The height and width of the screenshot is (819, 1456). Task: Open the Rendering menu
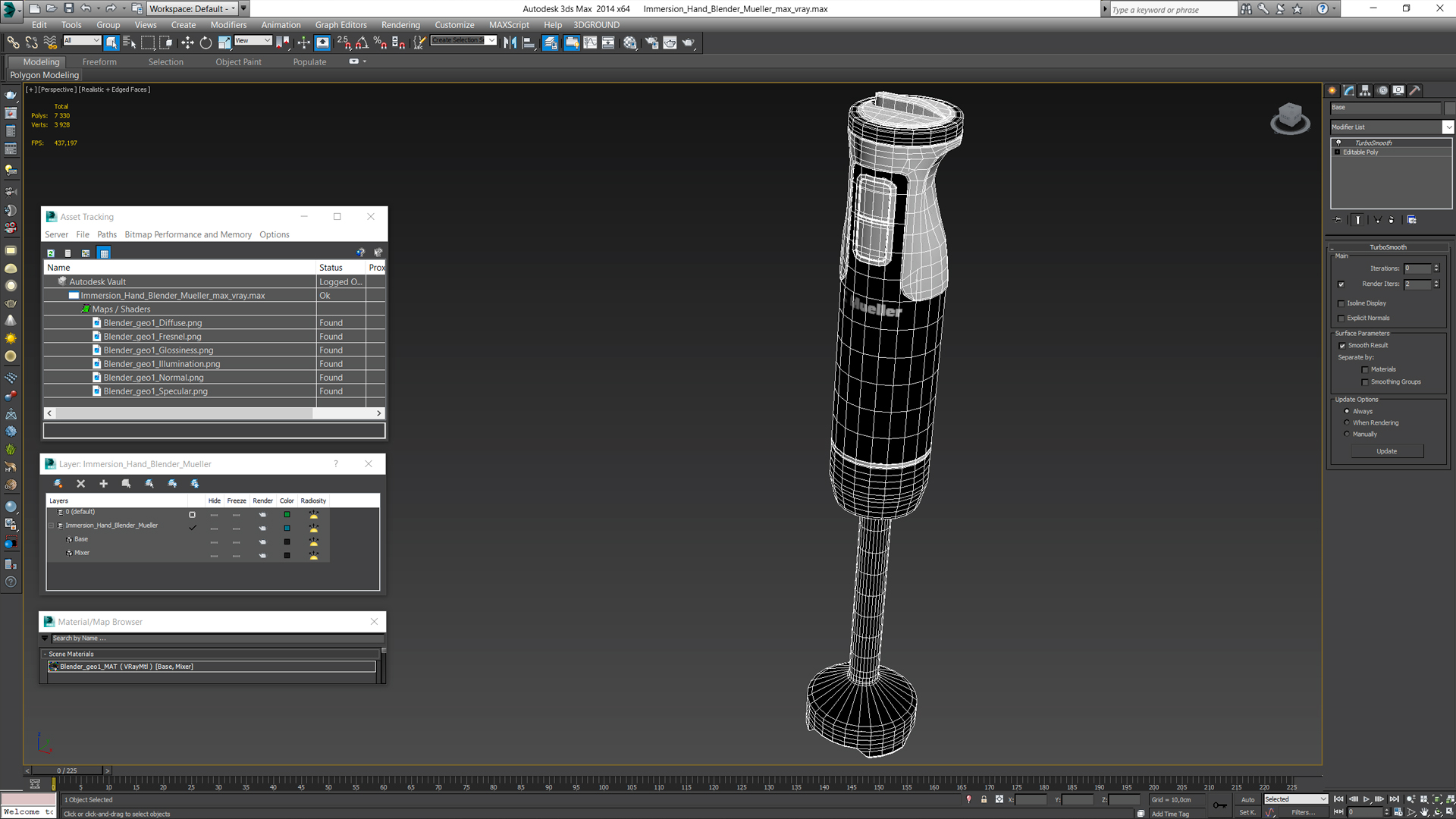point(400,25)
